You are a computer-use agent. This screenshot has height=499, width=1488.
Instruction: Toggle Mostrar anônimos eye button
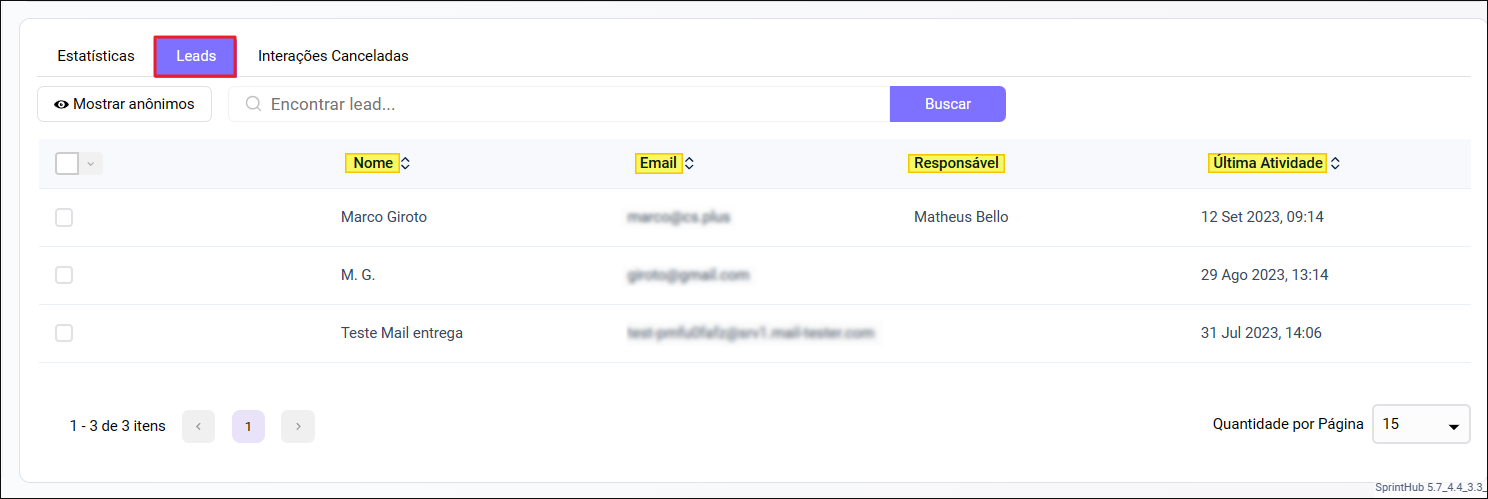(x=124, y=104)
